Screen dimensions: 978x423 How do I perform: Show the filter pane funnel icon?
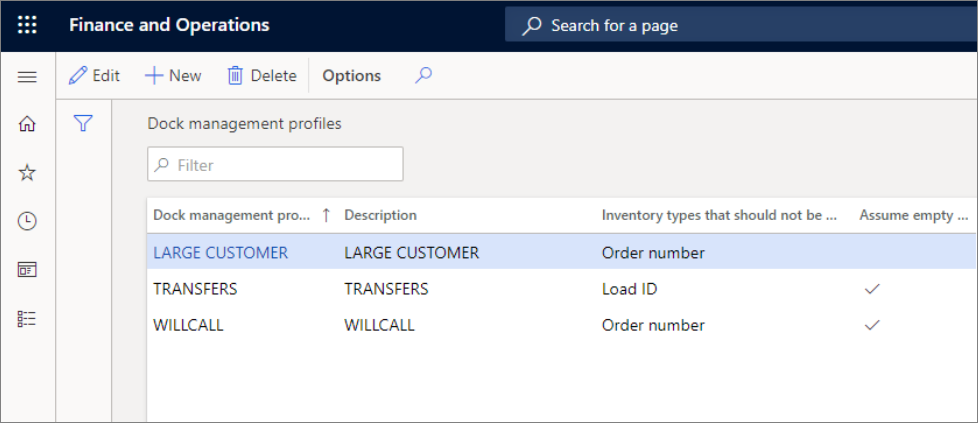point(83,124)
